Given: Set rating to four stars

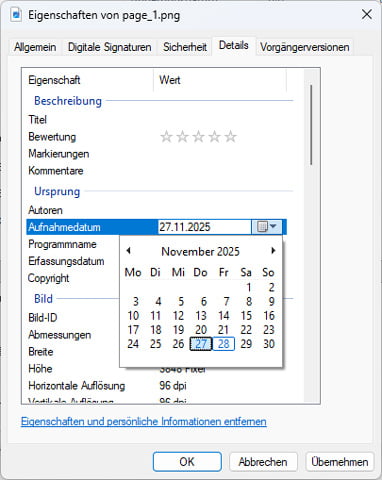Looking at the screenshot, I should coord(214,137).
